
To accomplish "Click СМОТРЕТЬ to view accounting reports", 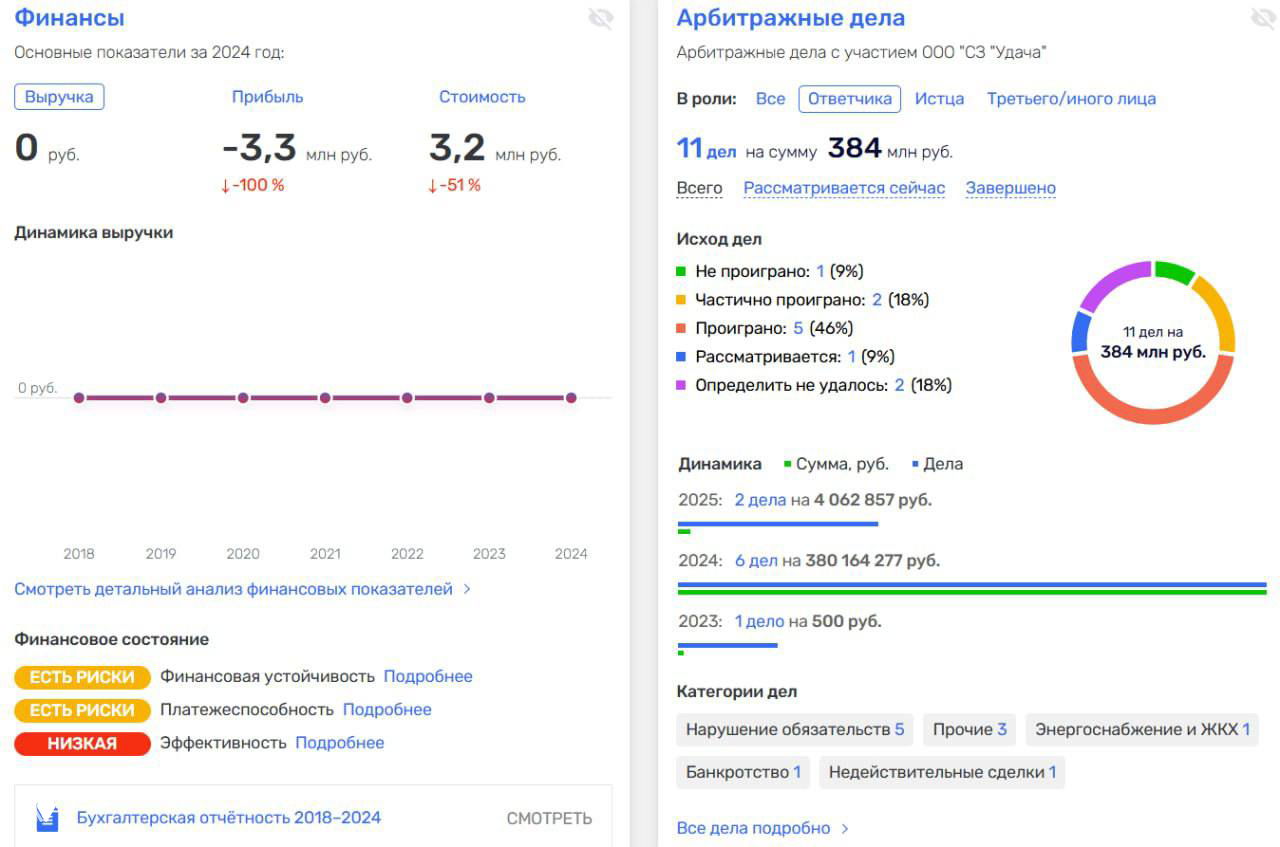I will click(x=552, y=817).
